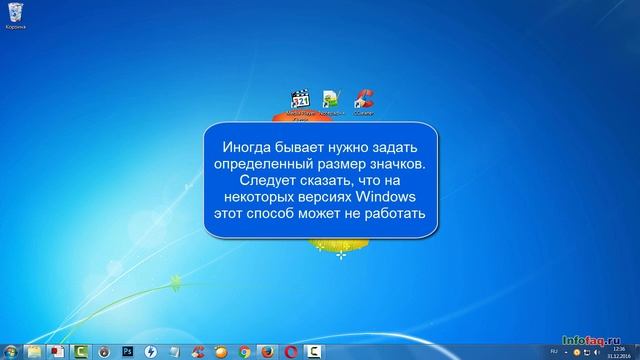Click the Show Desktop strip at taskbar end
Screen dimensions: 640x360
pos(637,352)
